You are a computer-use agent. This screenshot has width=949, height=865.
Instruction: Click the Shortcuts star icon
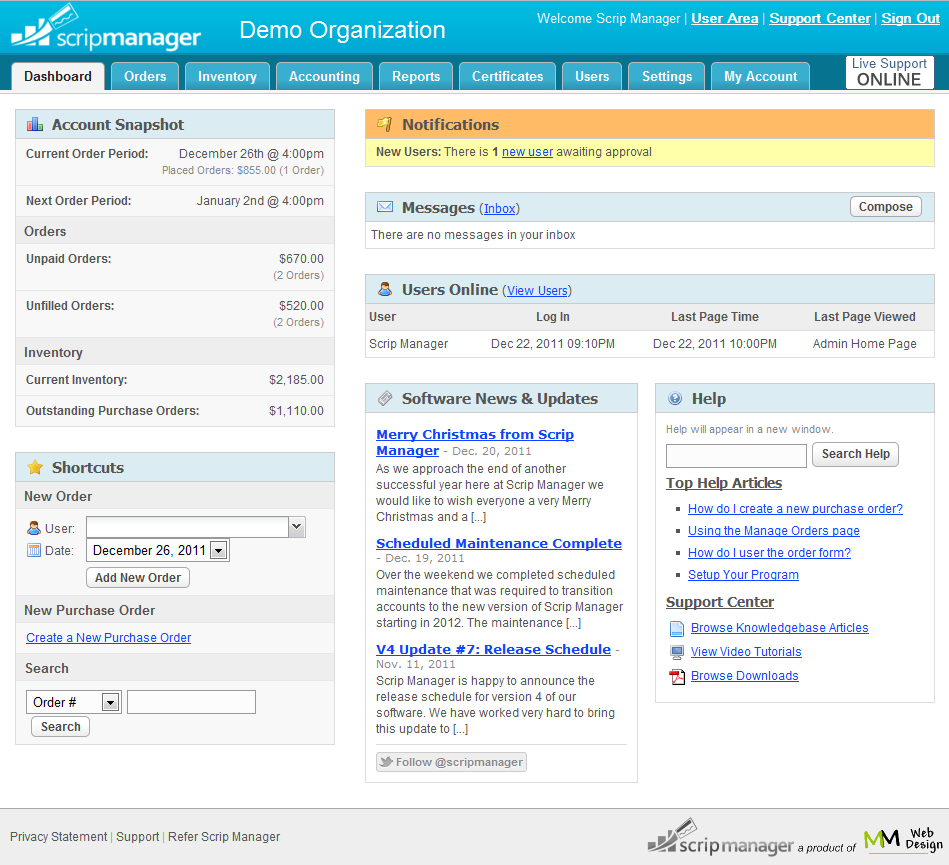tap(35, 468)
